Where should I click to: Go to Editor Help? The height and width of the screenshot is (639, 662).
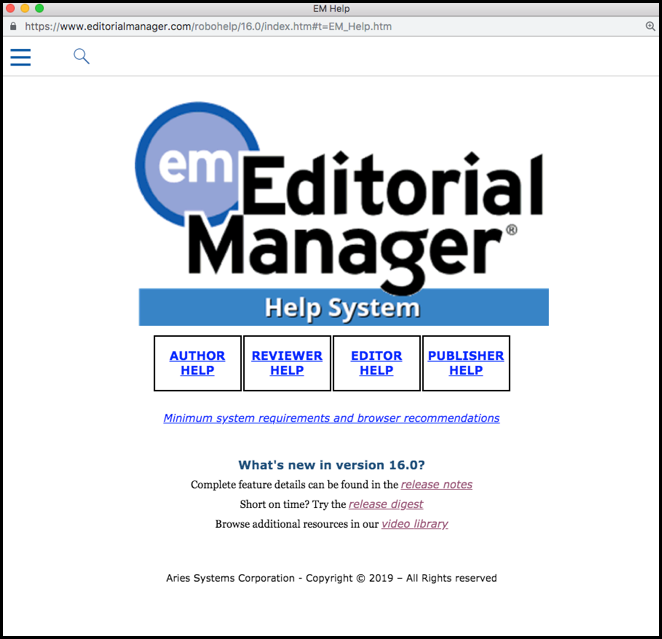[x=376, y=363]
